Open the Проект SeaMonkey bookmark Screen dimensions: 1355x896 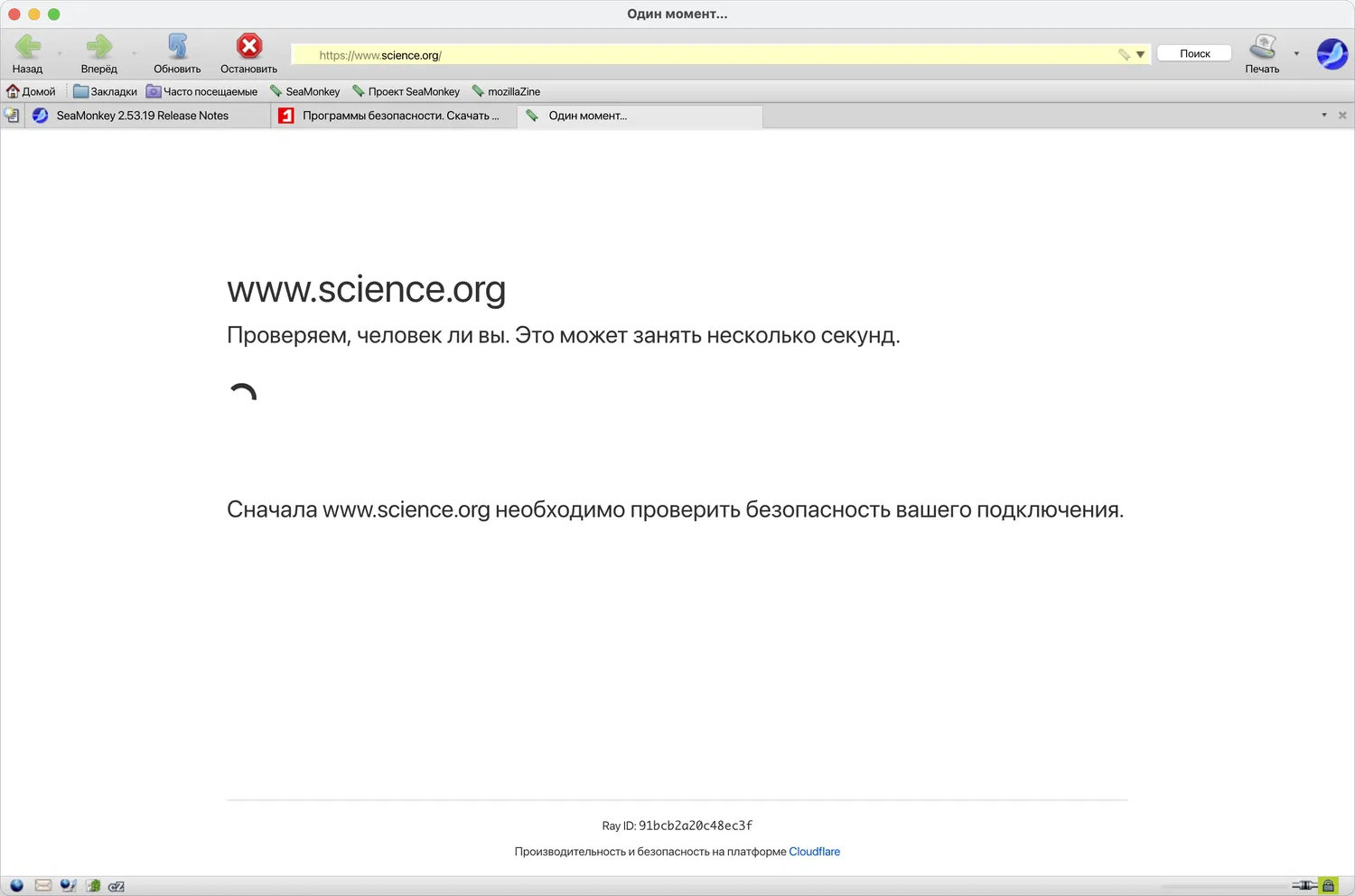click(406, 91)
